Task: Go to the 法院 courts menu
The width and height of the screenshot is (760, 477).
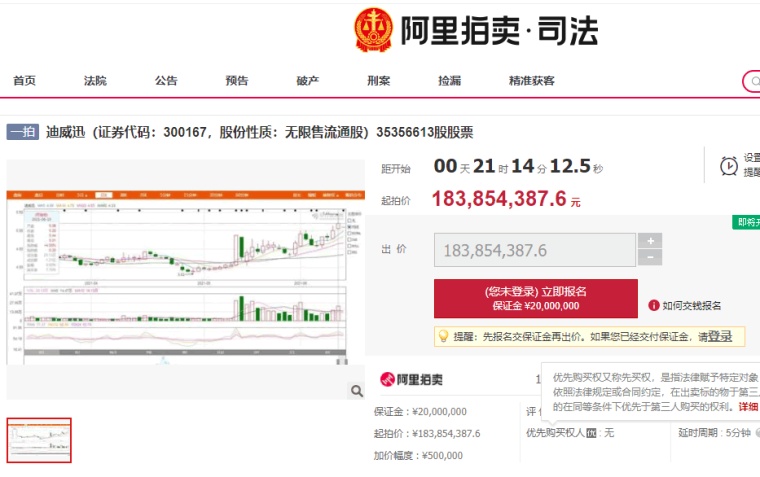Action: tap(95, 81)
